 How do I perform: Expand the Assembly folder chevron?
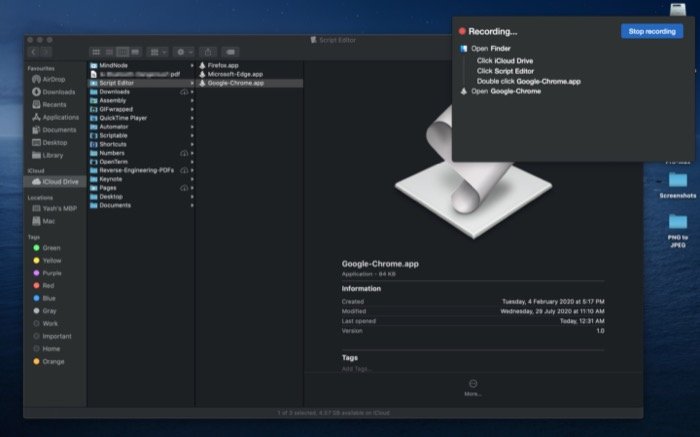192,100
